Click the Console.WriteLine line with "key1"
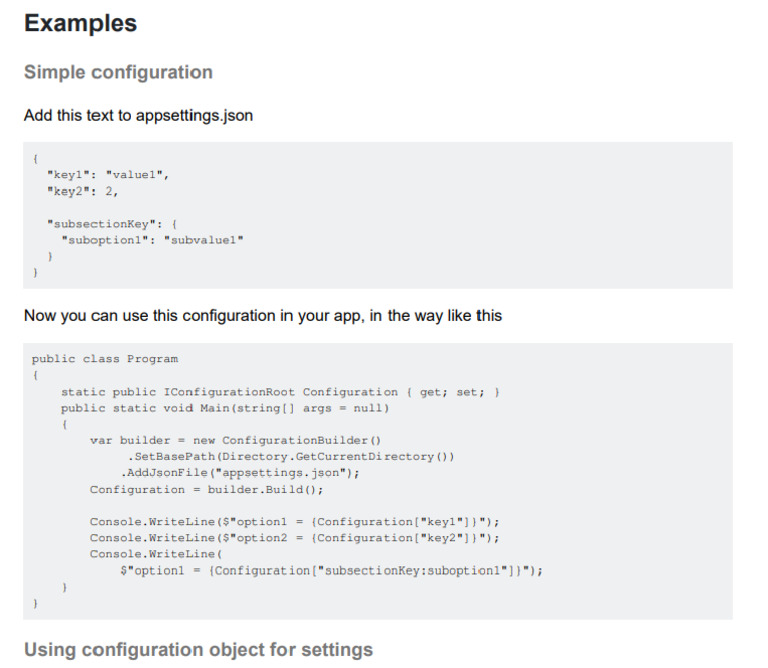768x668 pixels. pyautogui.click(x=294, y=522)
